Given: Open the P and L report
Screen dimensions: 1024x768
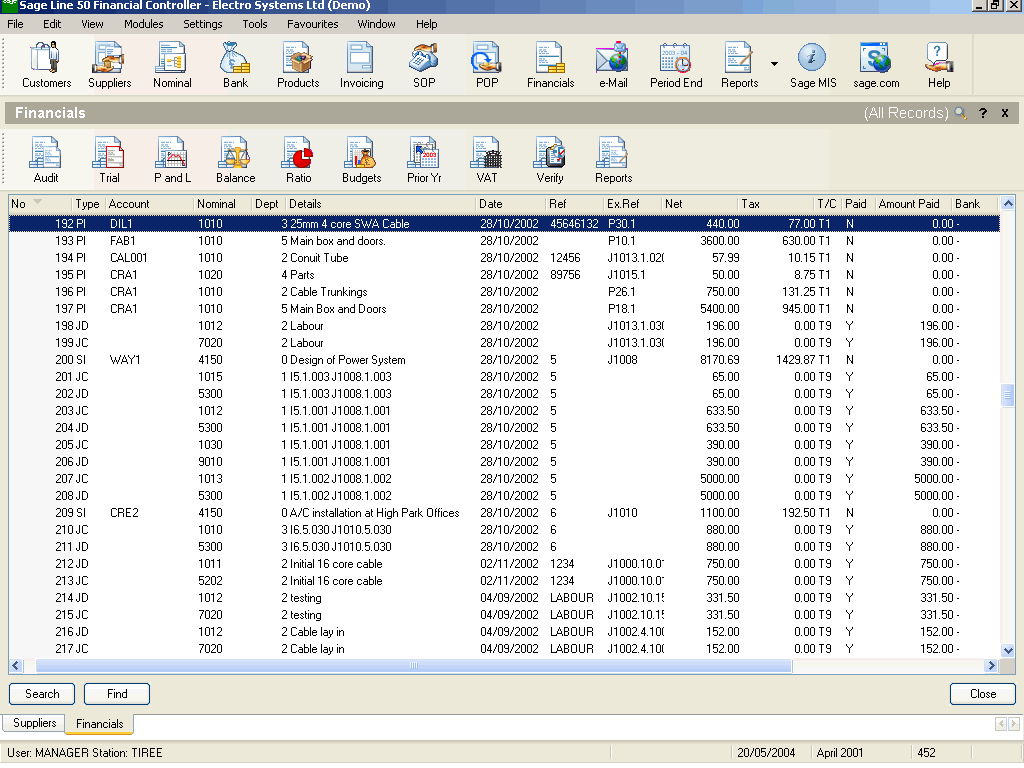Looking at the screenshot, I should [x=172, y=160].
